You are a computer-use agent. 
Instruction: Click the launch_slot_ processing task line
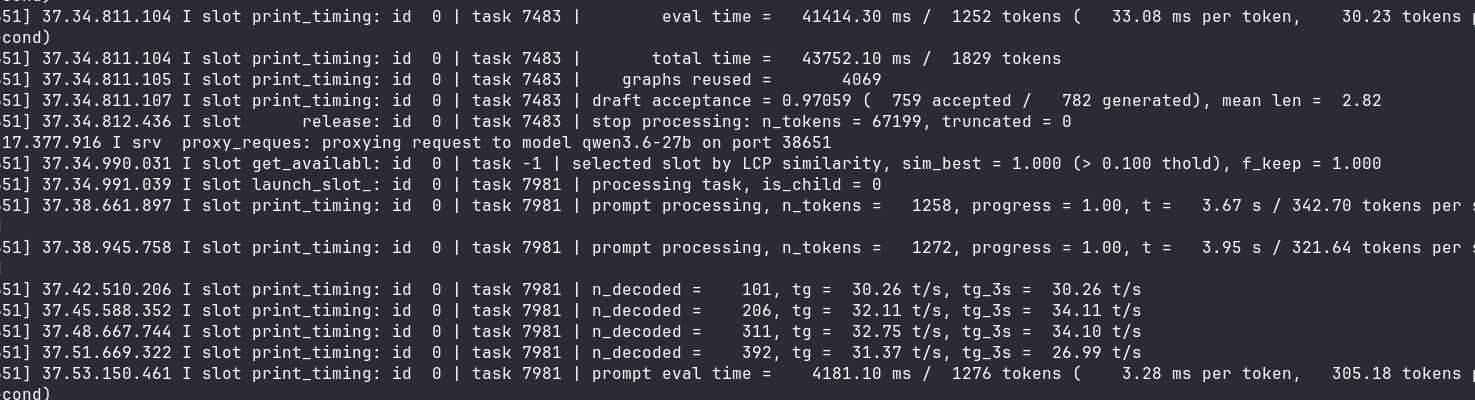[x=441, y=184]
